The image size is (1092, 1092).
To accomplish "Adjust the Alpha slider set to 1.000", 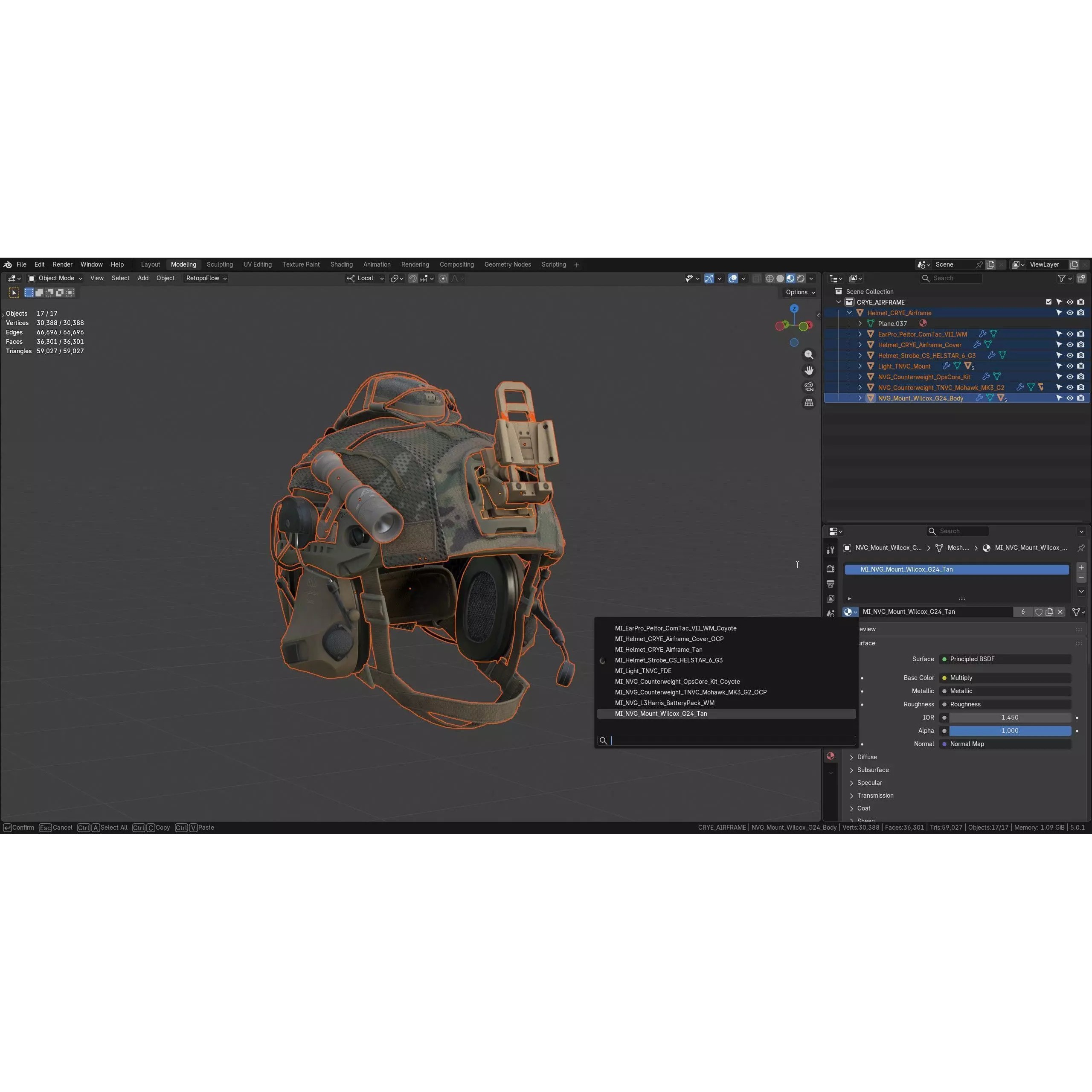I will tap(1010, 730).
